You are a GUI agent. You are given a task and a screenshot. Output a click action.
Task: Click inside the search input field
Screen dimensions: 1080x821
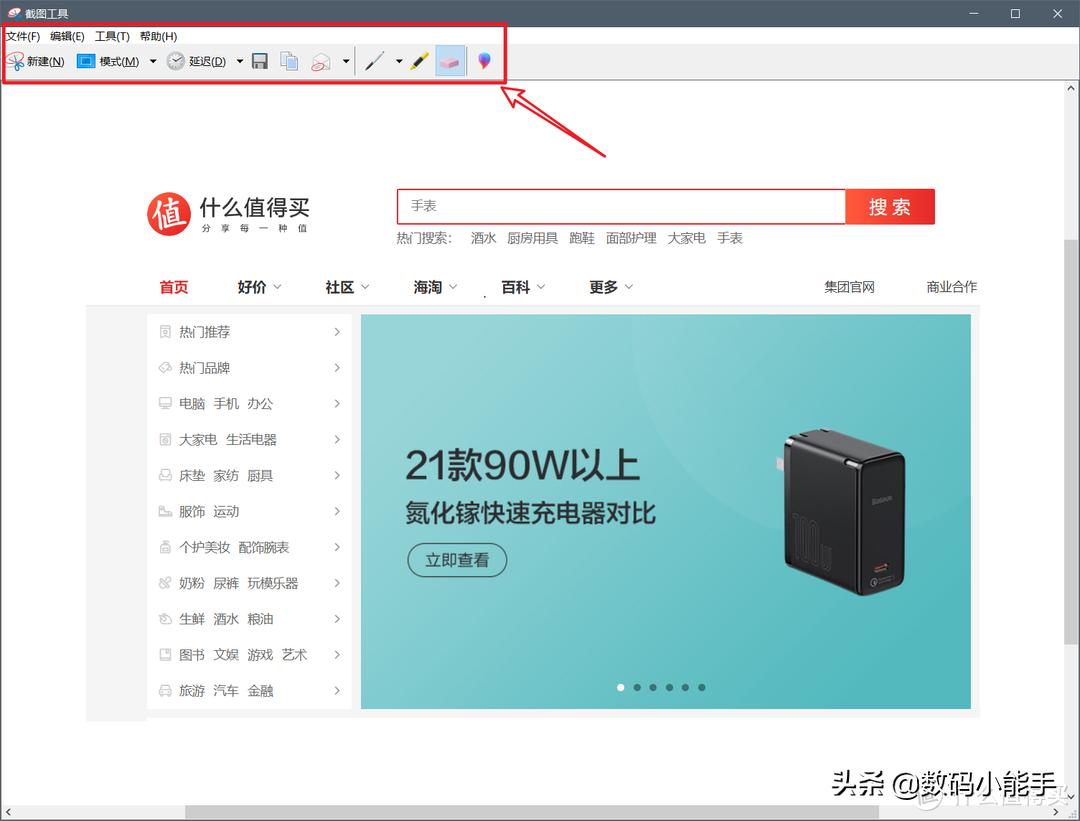pos(620,207)
